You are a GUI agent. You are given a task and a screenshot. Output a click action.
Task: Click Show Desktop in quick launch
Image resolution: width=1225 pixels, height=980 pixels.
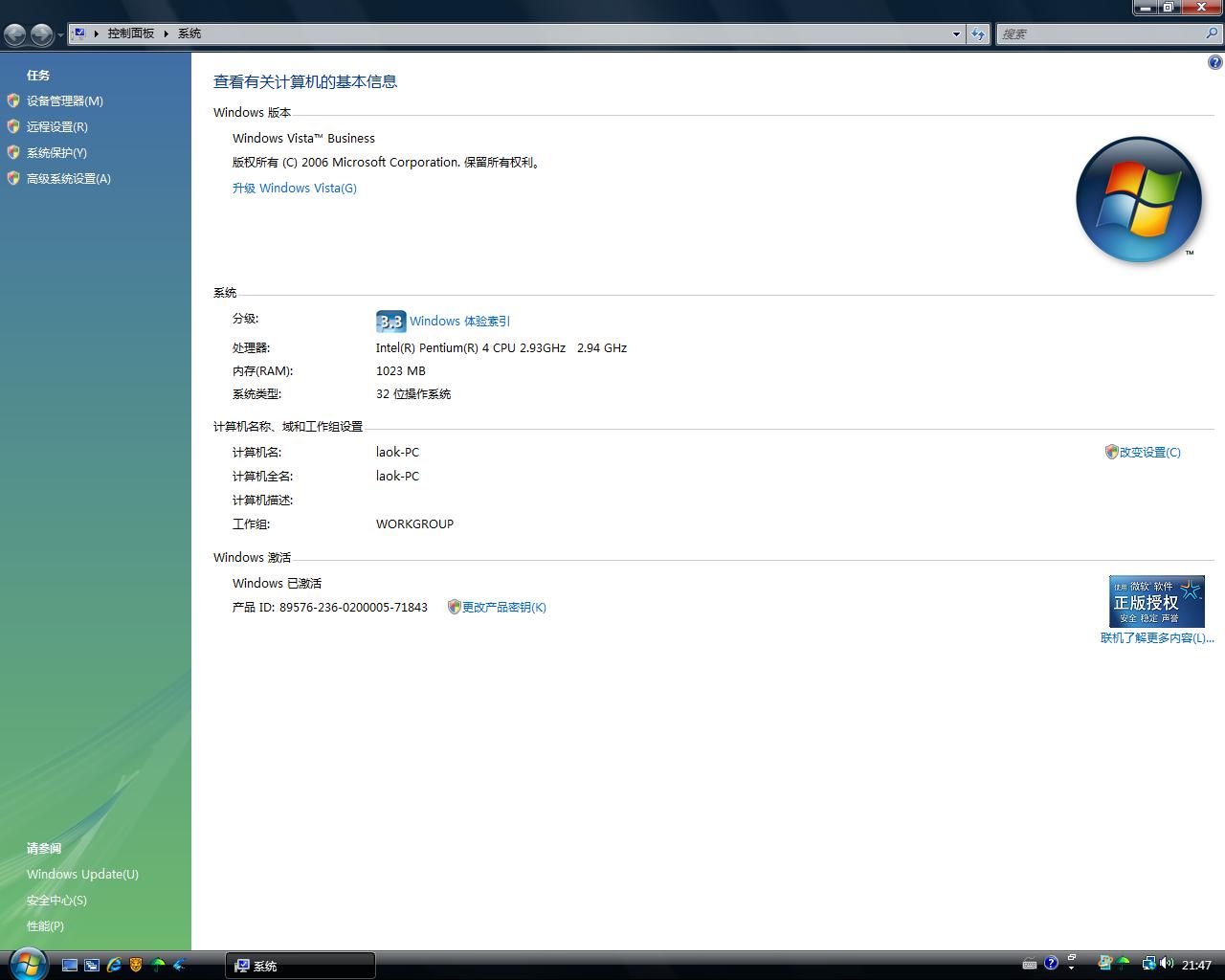click(x=70, y=965)
